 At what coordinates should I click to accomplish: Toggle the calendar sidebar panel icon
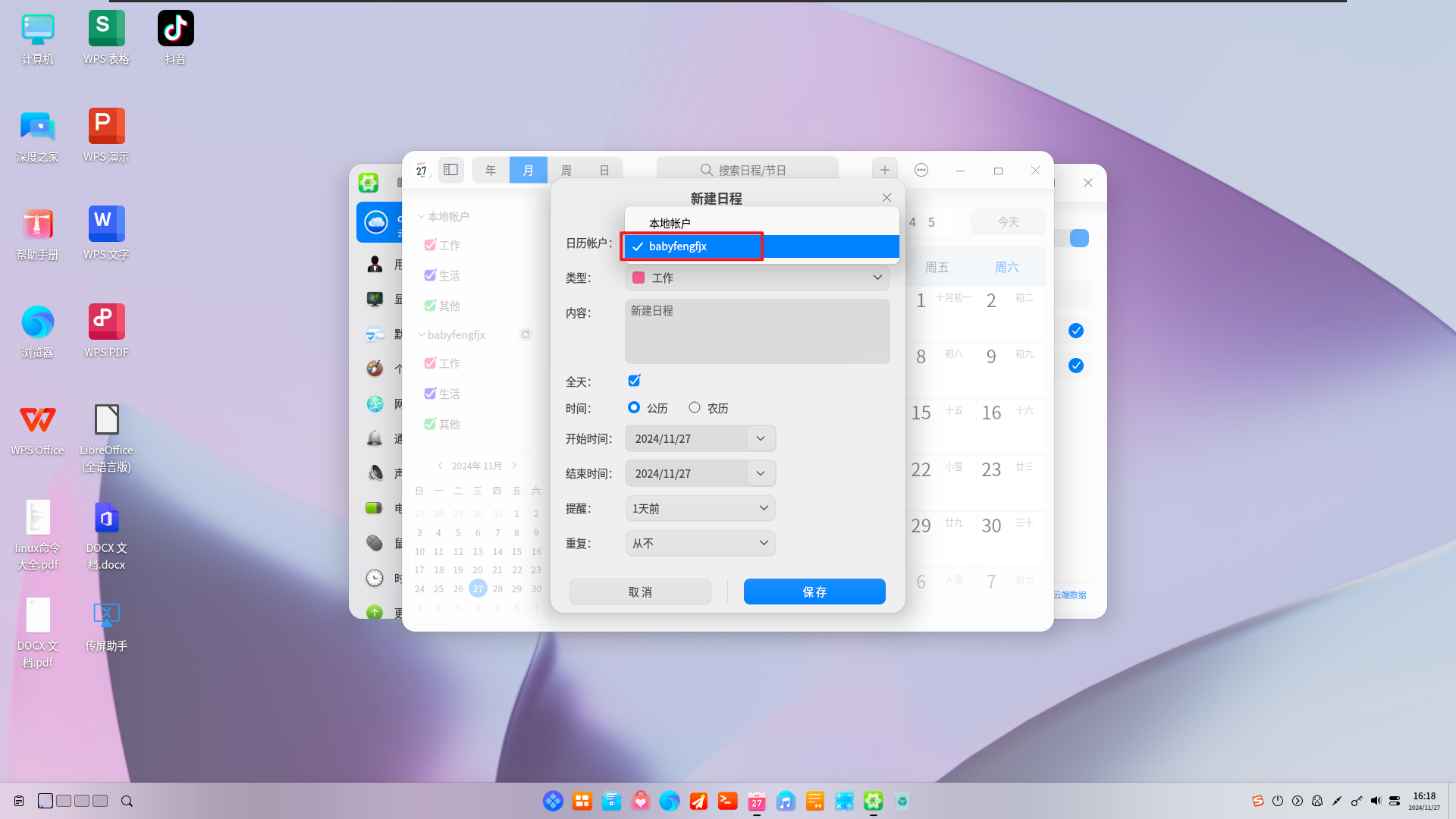click(450, 170)
